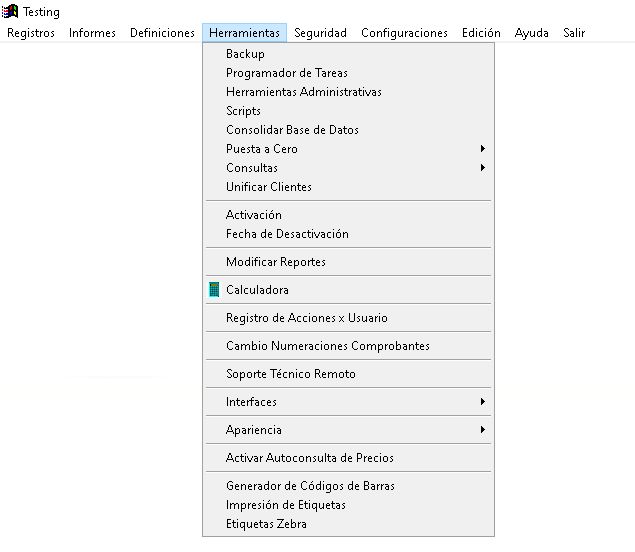
Task: Open Programador de Tareas
Action: (287, 73)
